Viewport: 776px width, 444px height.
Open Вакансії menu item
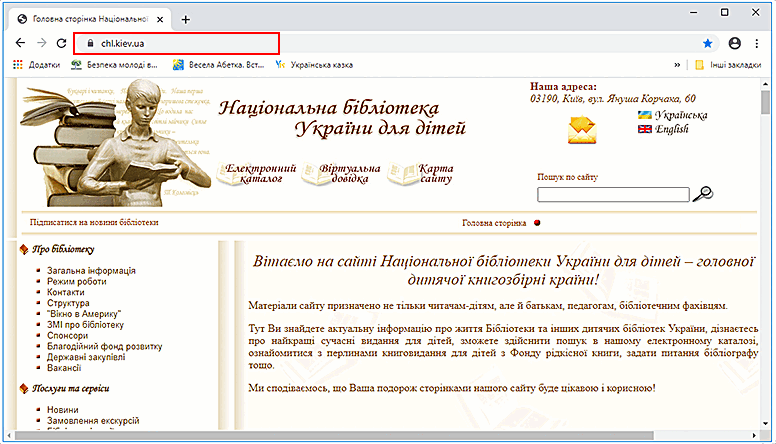tap(64, 368)
